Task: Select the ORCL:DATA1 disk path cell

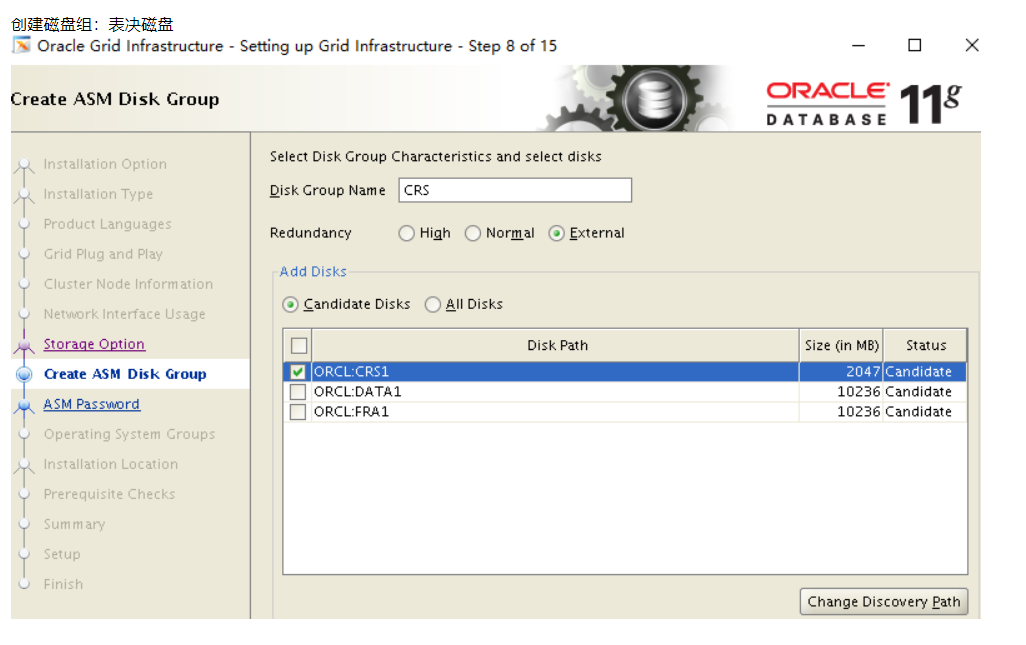Action: [x=555, y=392]
